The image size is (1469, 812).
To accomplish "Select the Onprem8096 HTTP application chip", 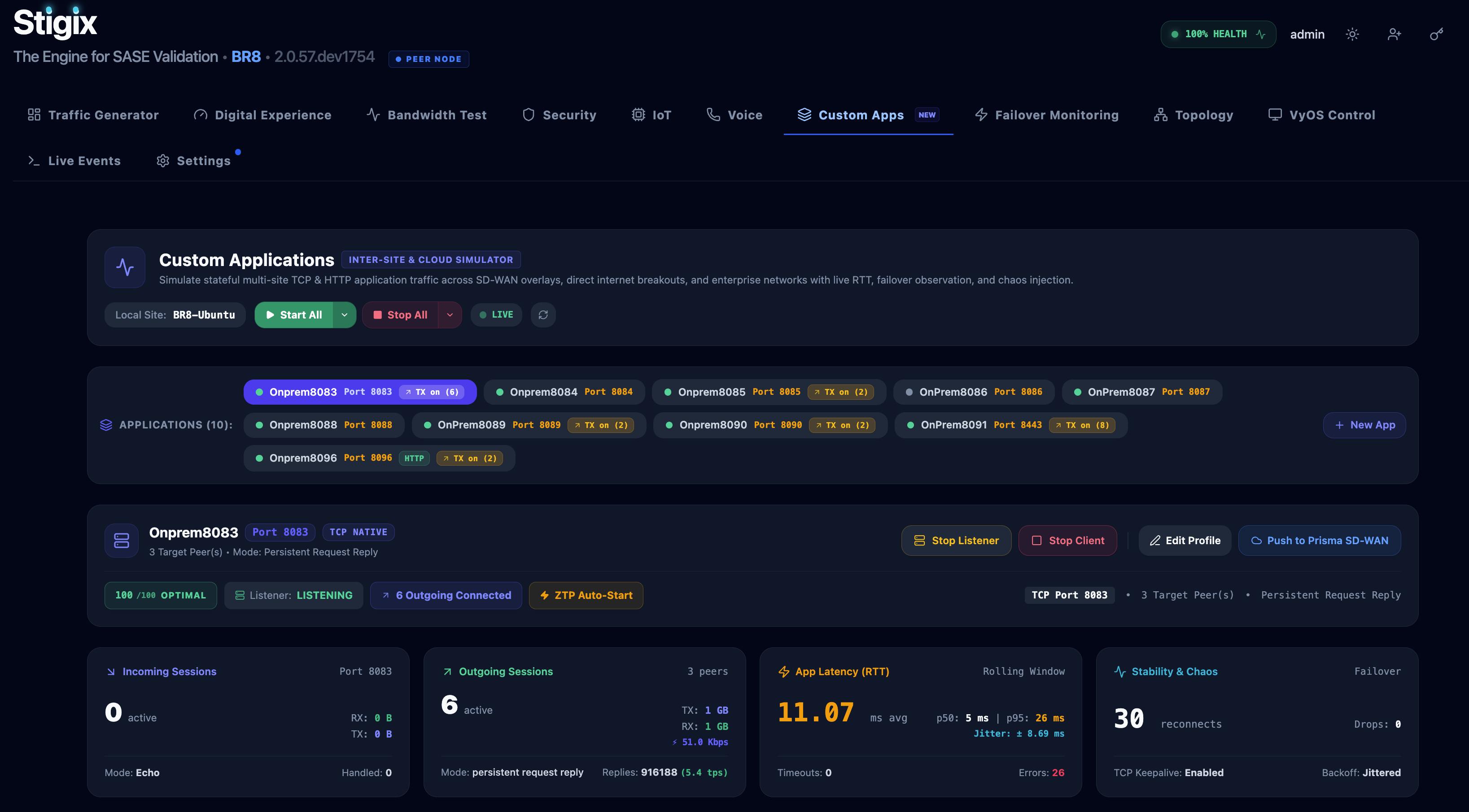I will tap(379, 458).
